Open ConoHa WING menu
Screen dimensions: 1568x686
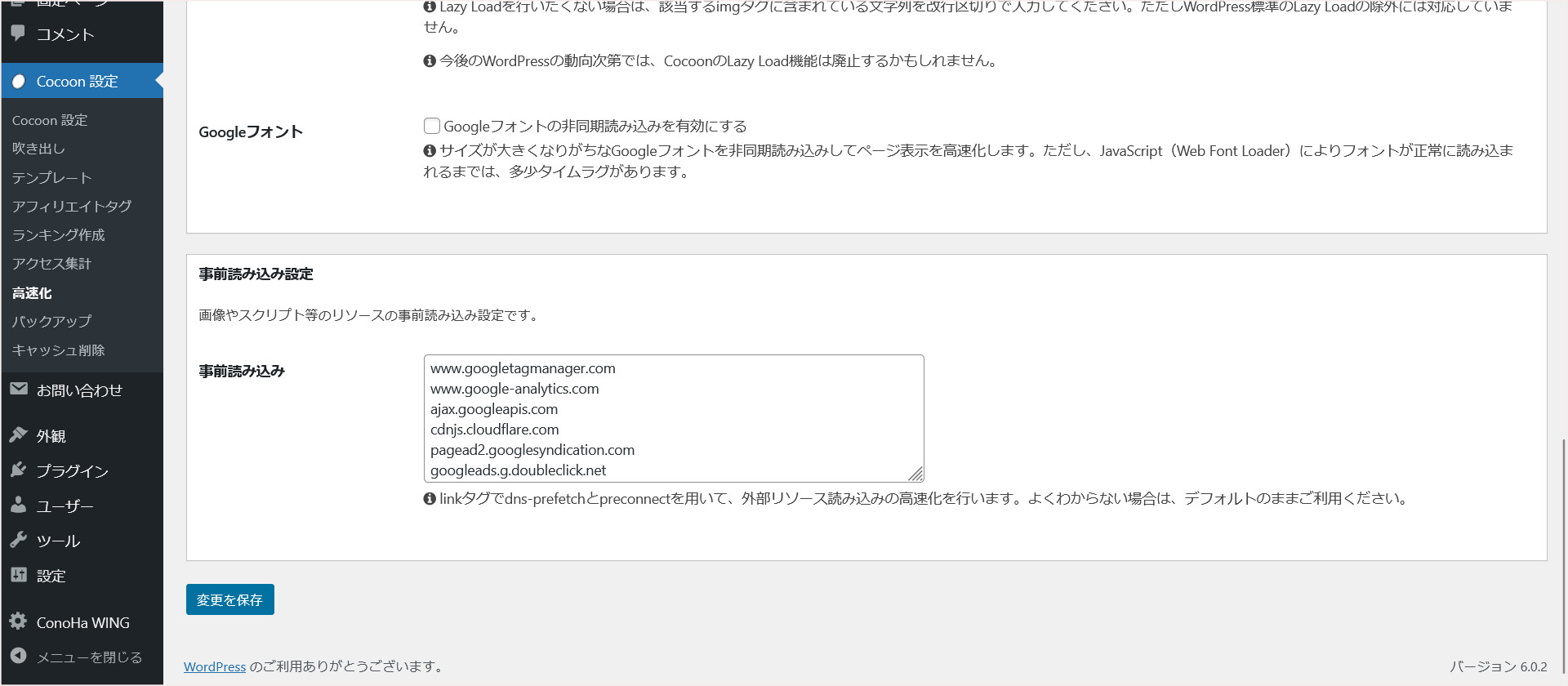(x=82, y=622)
